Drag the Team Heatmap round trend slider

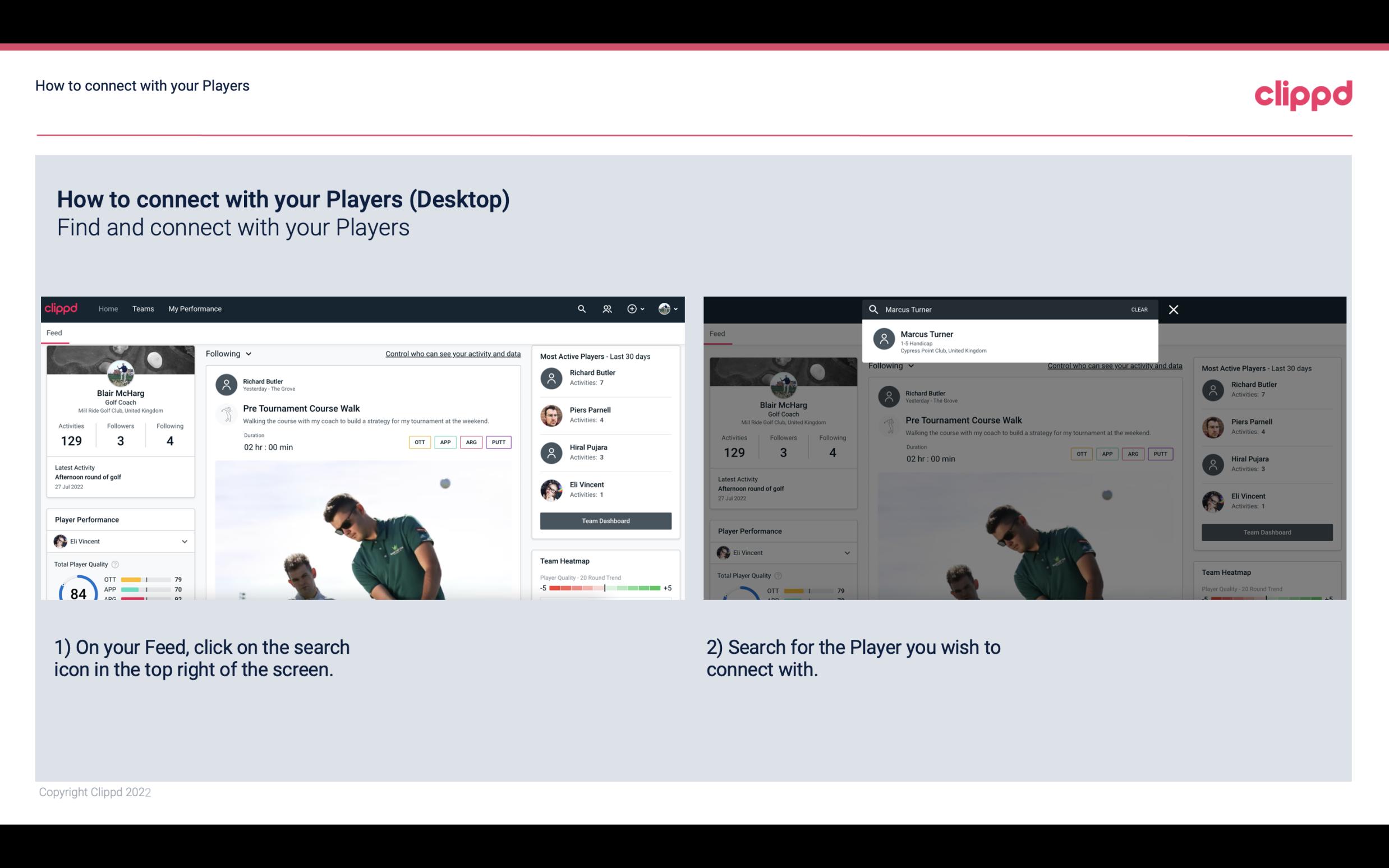click(x=604, y=589)
